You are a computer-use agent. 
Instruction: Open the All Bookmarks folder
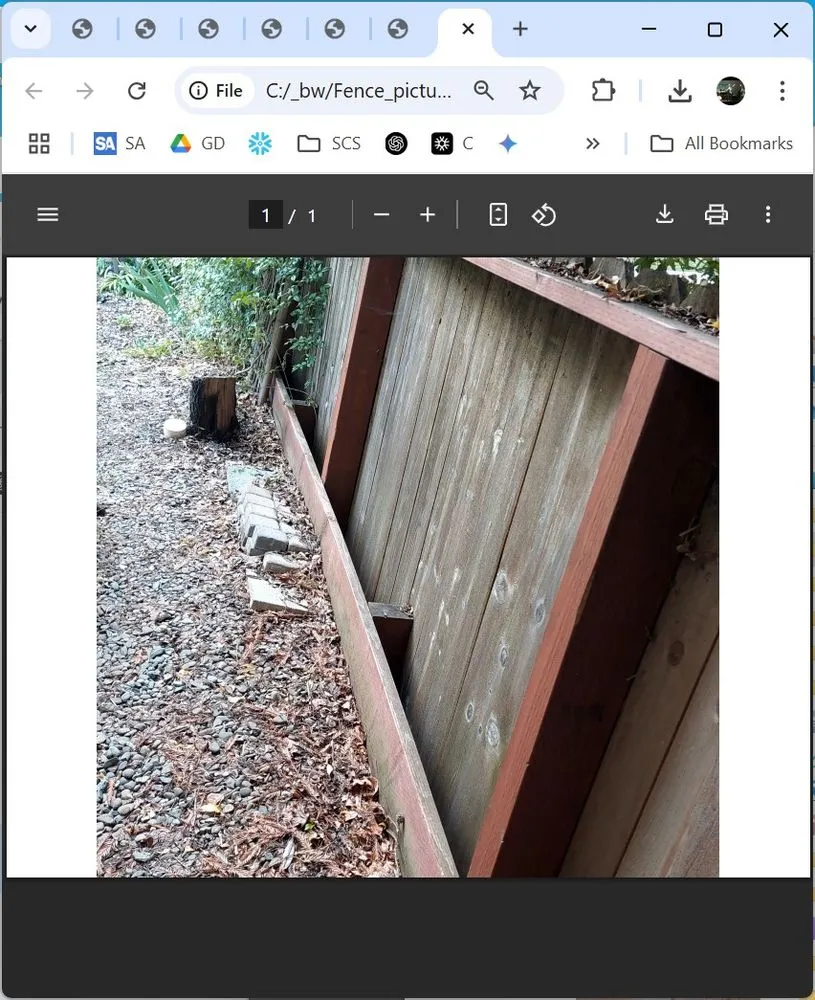721,143
